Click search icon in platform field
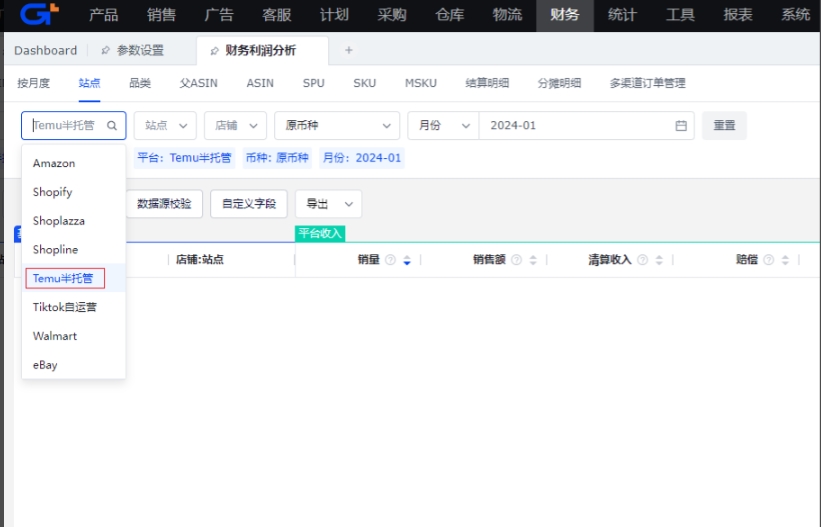This screenshot has height=527, width=821. pos(112,126)
